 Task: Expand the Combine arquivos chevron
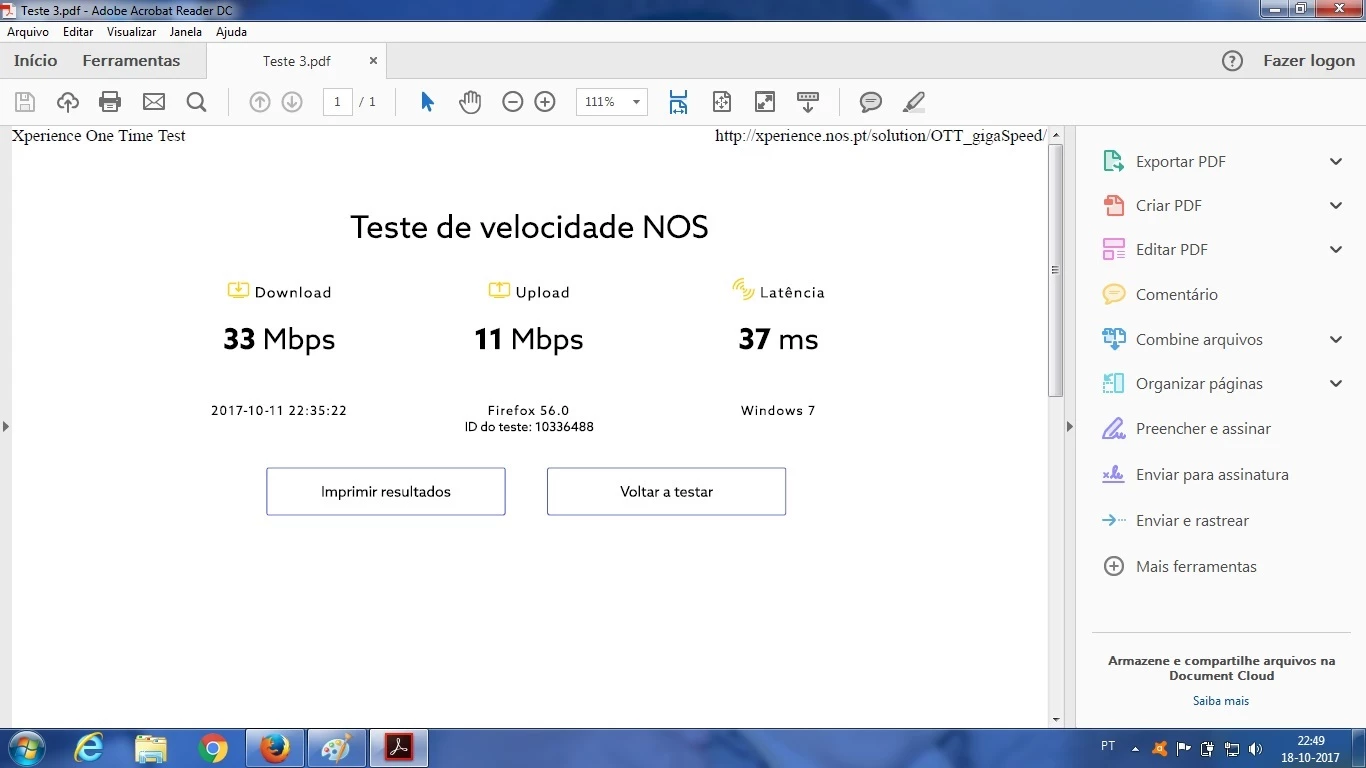(x=1336, y=340)
